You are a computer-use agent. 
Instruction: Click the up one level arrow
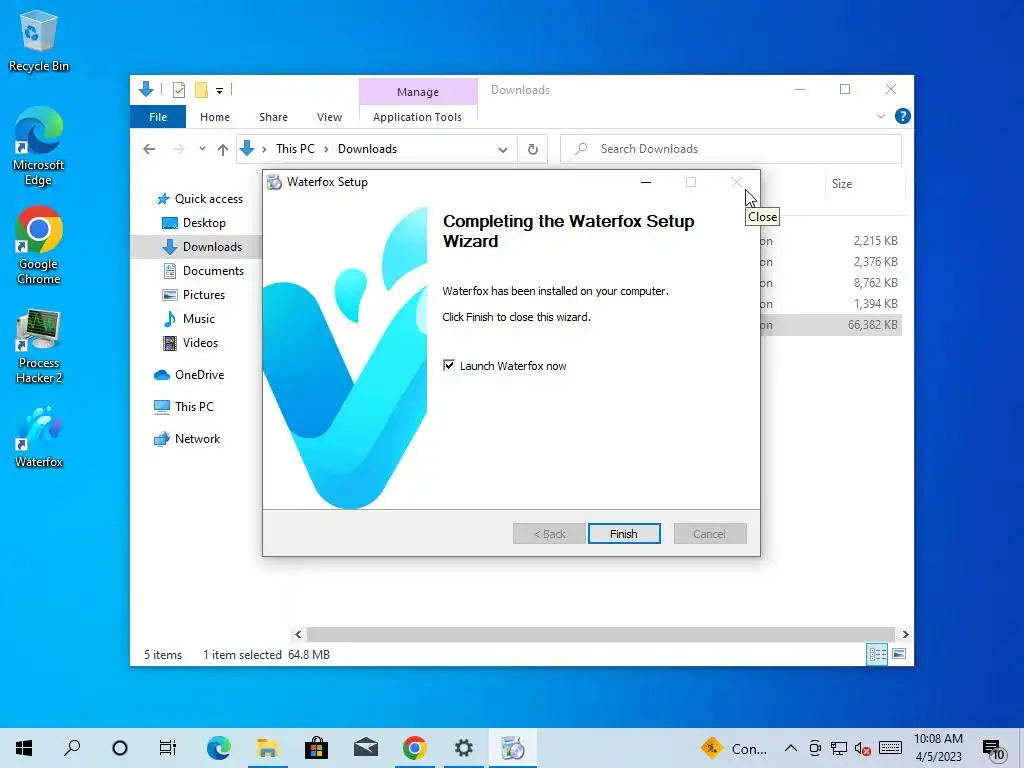click(223, 150)
